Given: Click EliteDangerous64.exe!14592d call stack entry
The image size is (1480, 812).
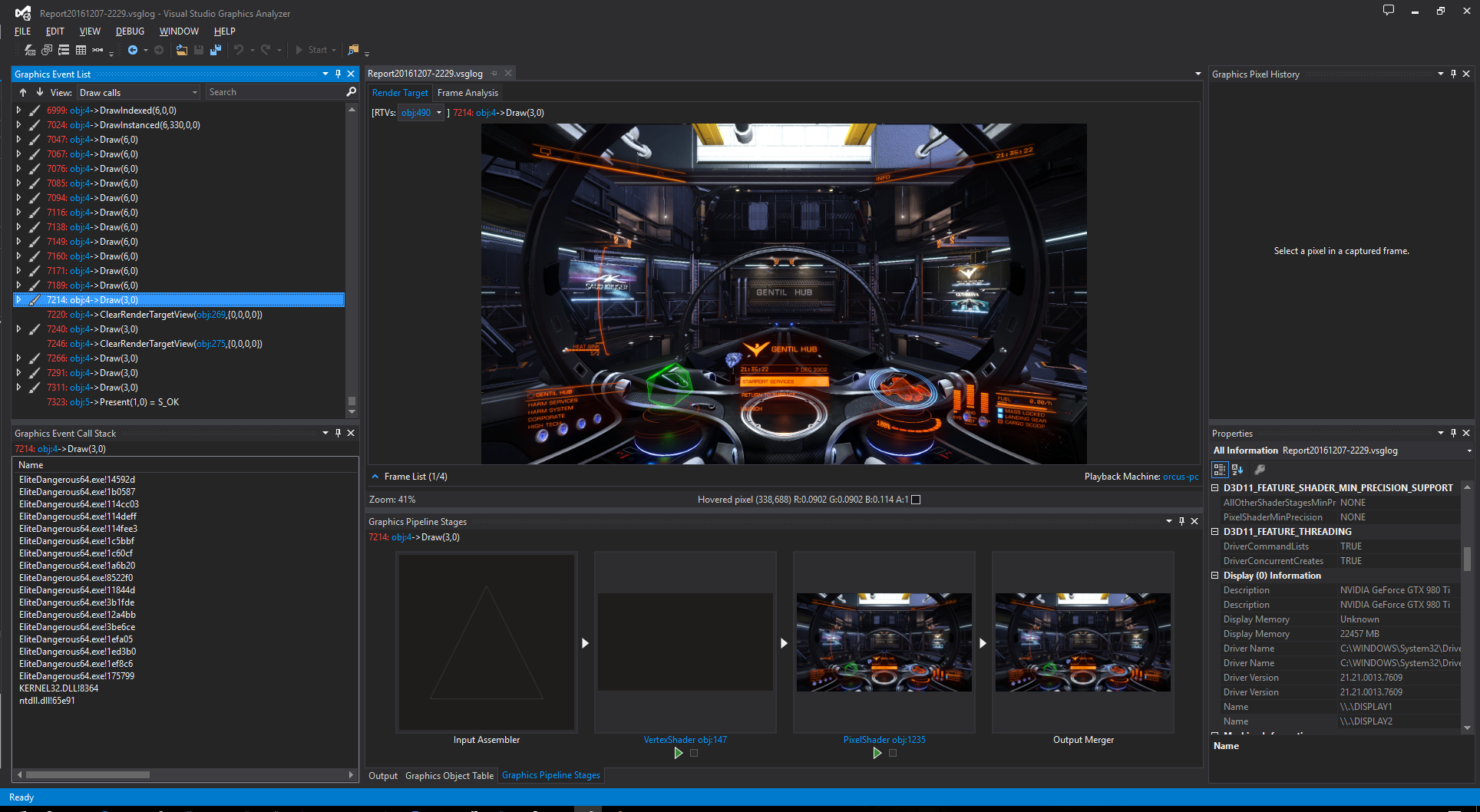Looking at the screenshot, I should (x=77, y=480).
